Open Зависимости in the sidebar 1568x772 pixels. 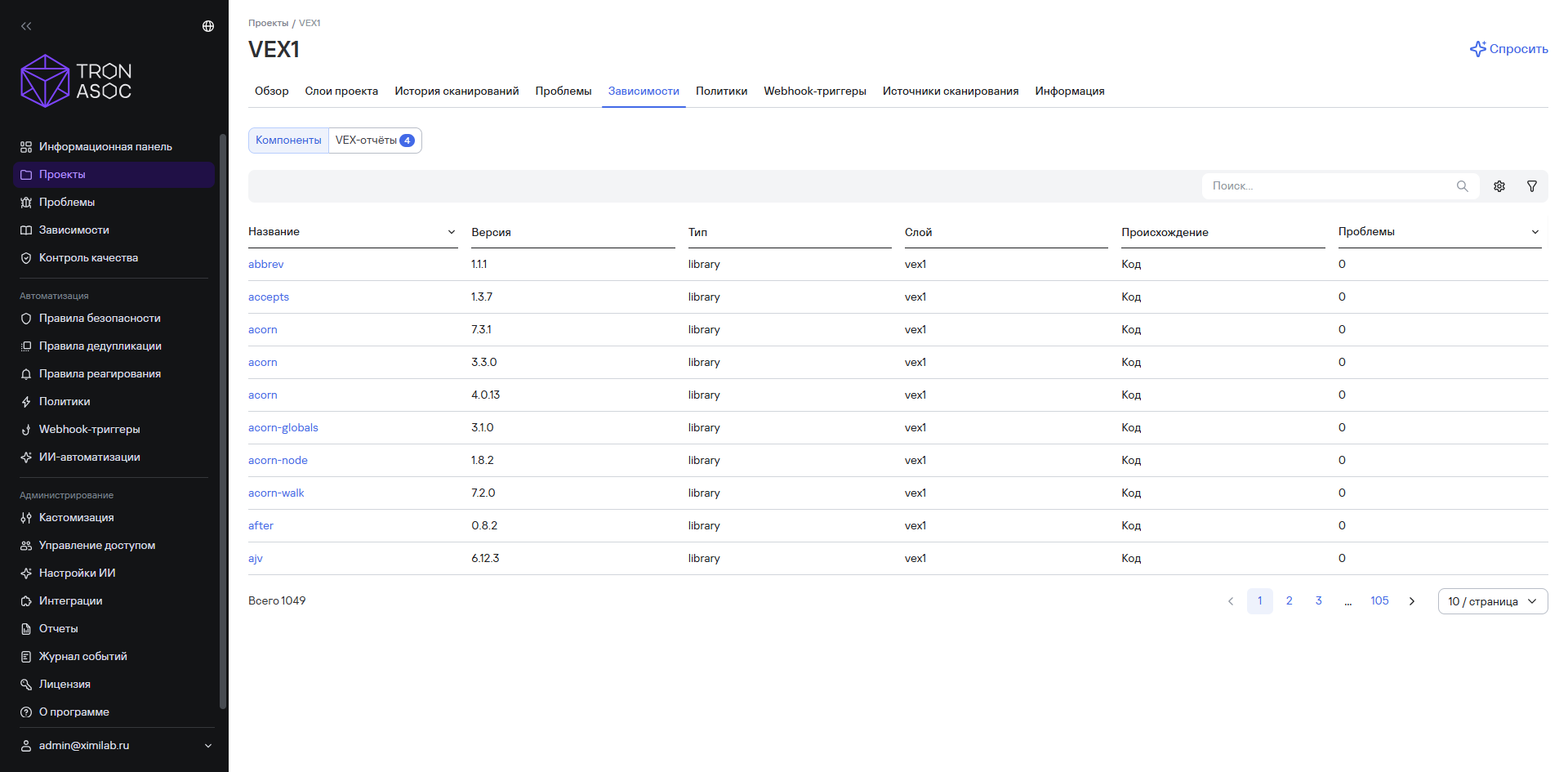(x=114, y=230)
